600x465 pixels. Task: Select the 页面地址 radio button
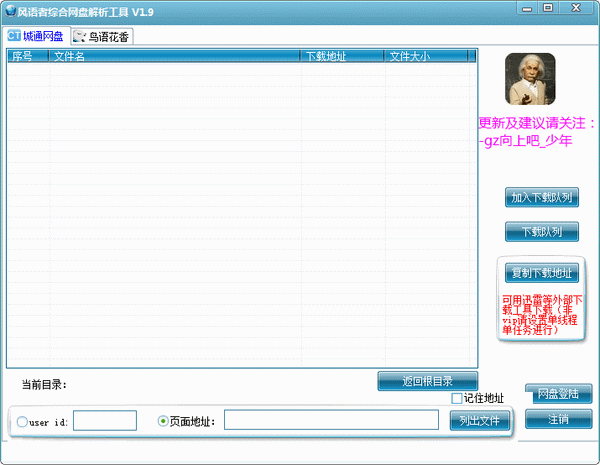click(x=164, y=421)
